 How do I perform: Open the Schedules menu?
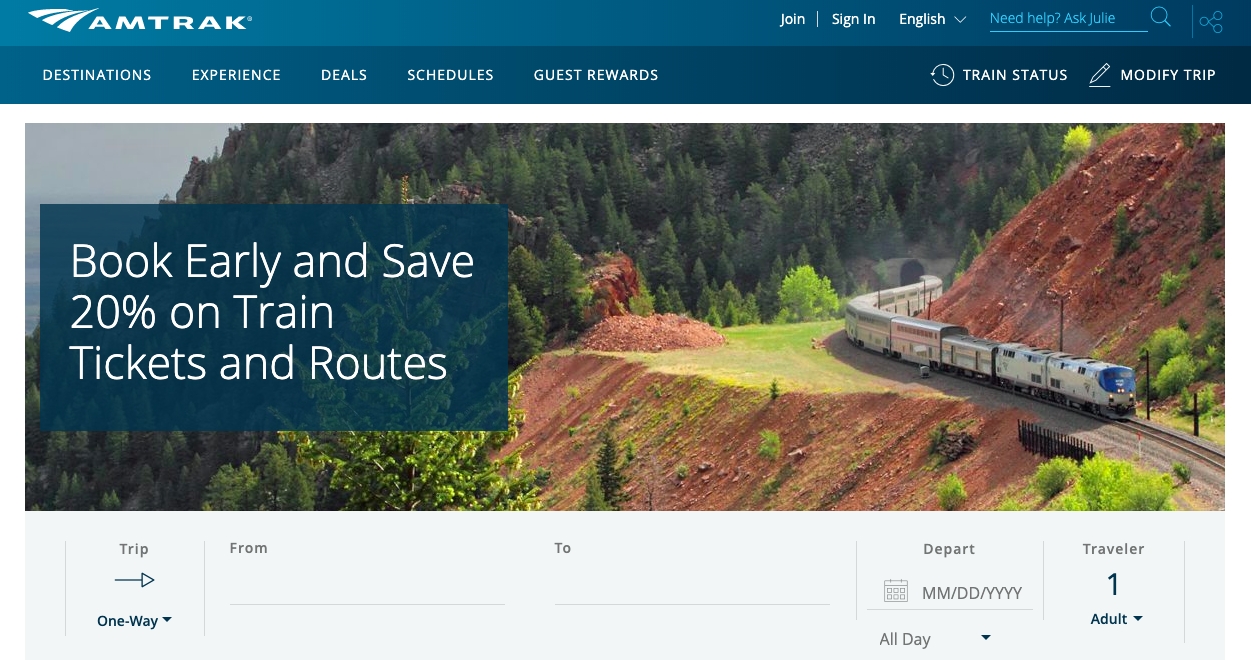(x=450, y=75)
